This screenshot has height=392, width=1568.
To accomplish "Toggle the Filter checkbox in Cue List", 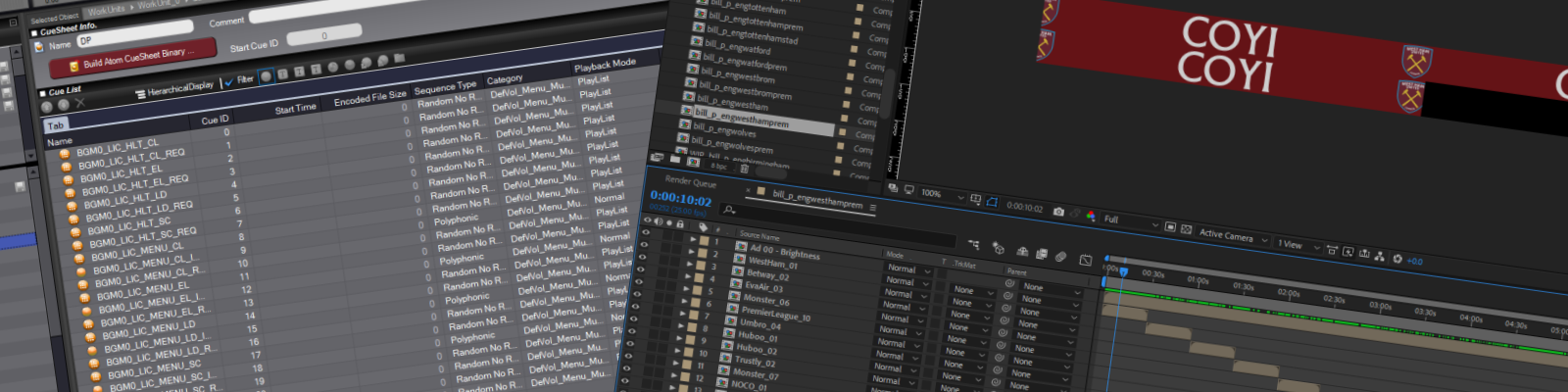I will (229, 82).
